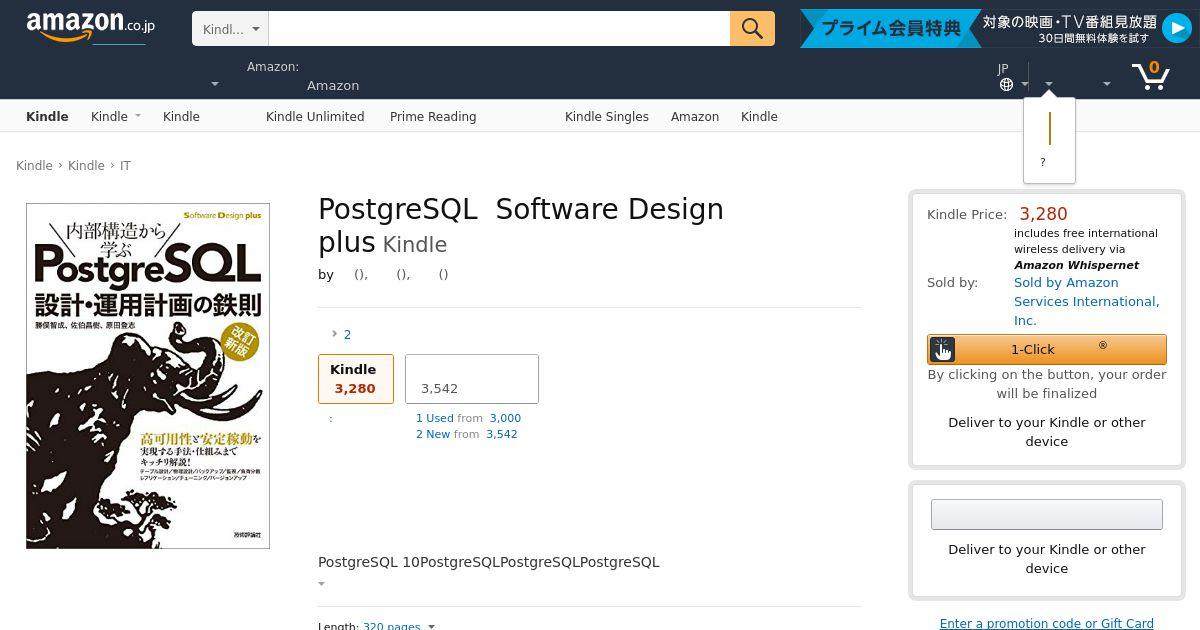
Task: Click the 1-Click hand pointer icon
Action: point(942,349)
